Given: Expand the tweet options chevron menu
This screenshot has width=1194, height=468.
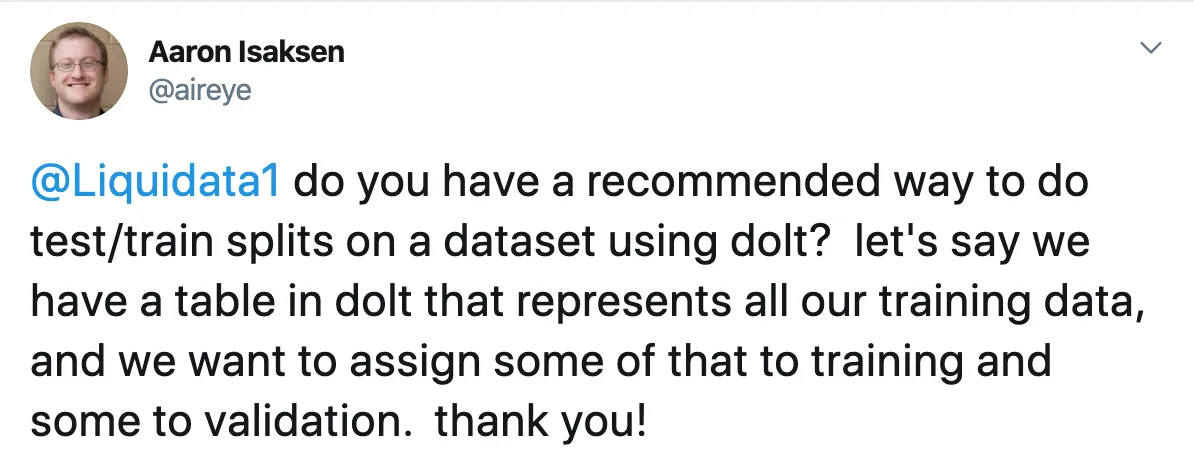Looking at the screenshot, I should click(x=1151, y=48).
